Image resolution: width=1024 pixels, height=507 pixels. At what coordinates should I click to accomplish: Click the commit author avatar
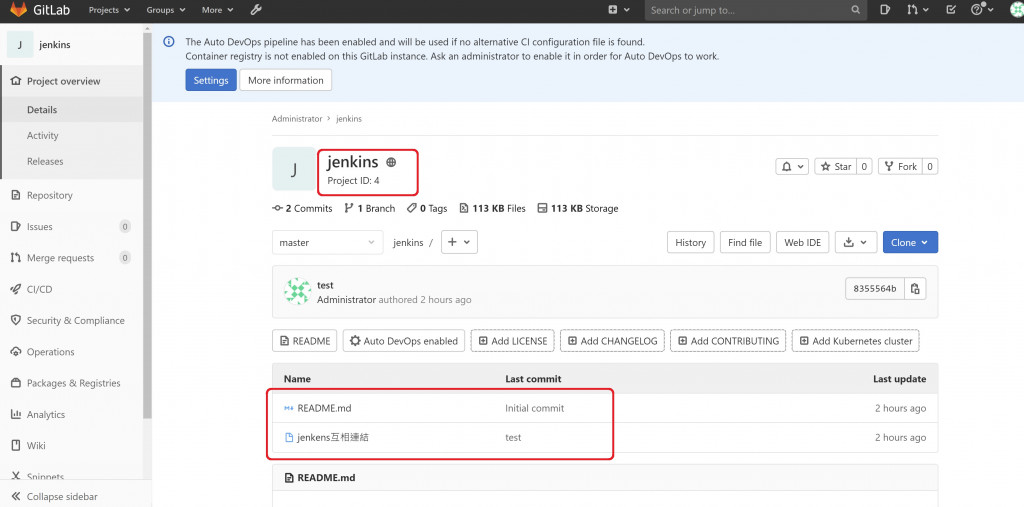[x=297, y=291]
